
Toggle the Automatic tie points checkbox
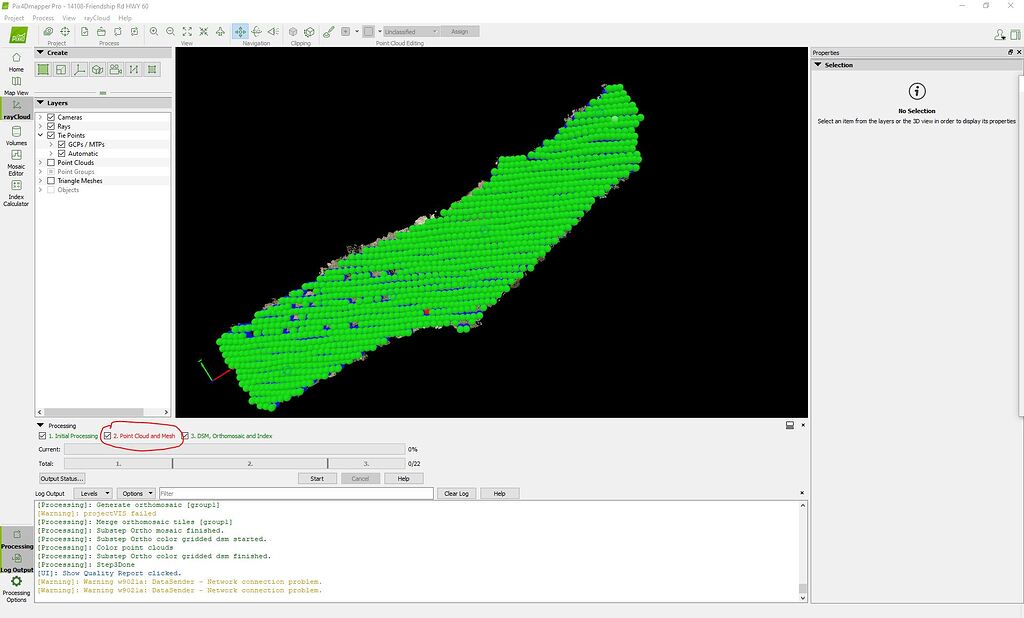click(x=61, y=153)
